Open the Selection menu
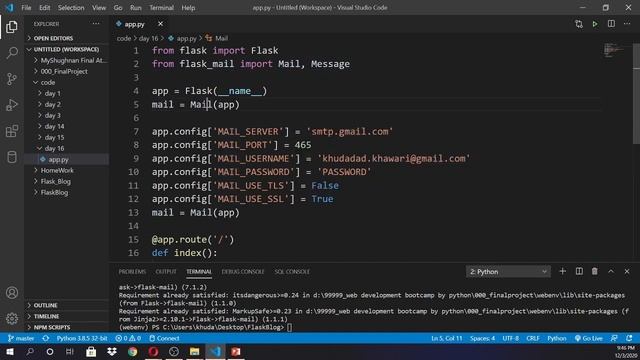Image resolution: width=640 pixels, height=360 pixels. coord(71,7)
